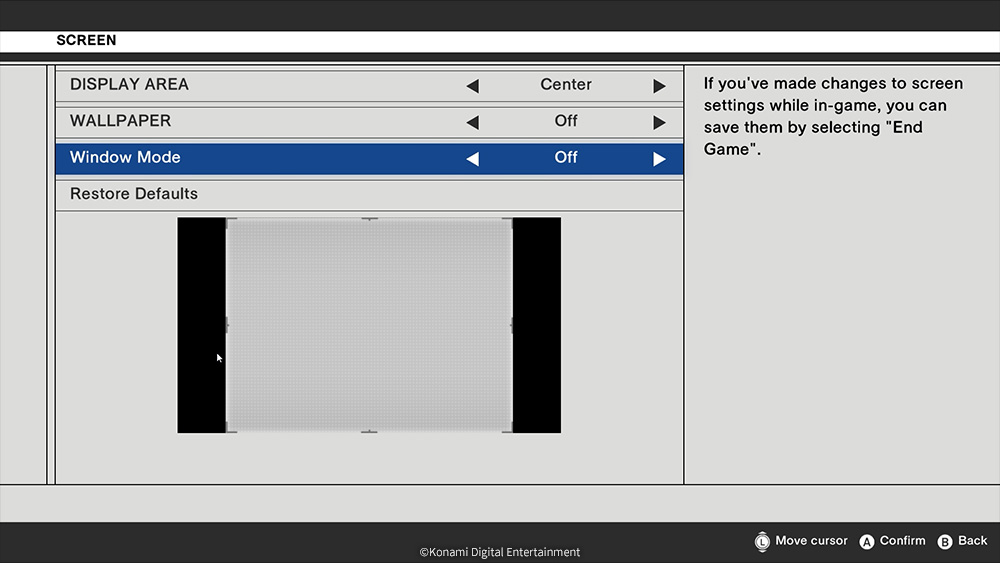Screen dimensions: 1000x563
Task: Select the DISPLAY AREA Center value
Action: [x=566, y=85]
